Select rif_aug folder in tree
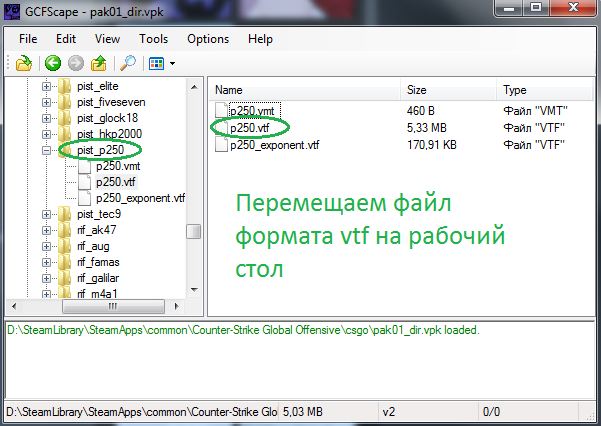 93,246
